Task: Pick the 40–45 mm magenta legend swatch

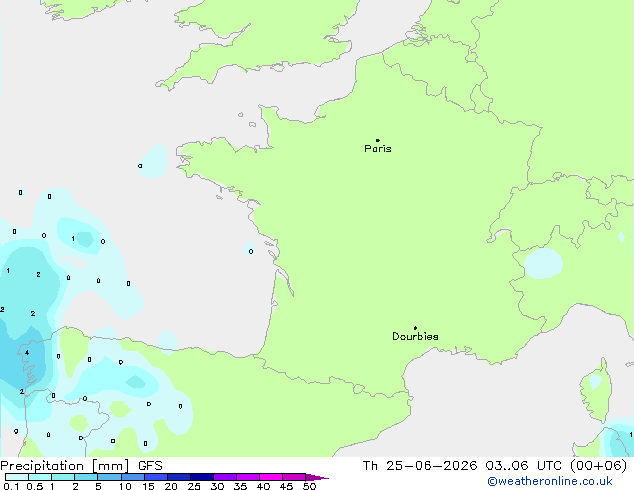Action: tap(271, 477)
